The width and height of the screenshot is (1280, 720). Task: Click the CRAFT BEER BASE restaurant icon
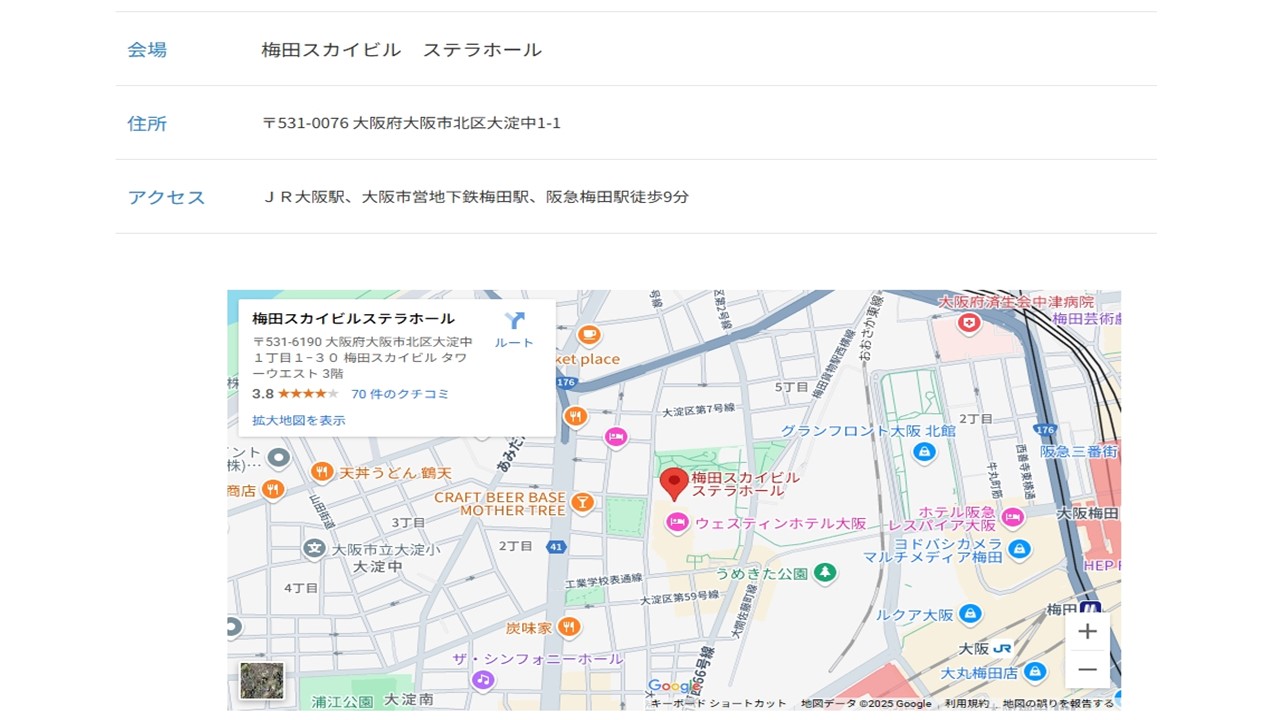(582, 503)
